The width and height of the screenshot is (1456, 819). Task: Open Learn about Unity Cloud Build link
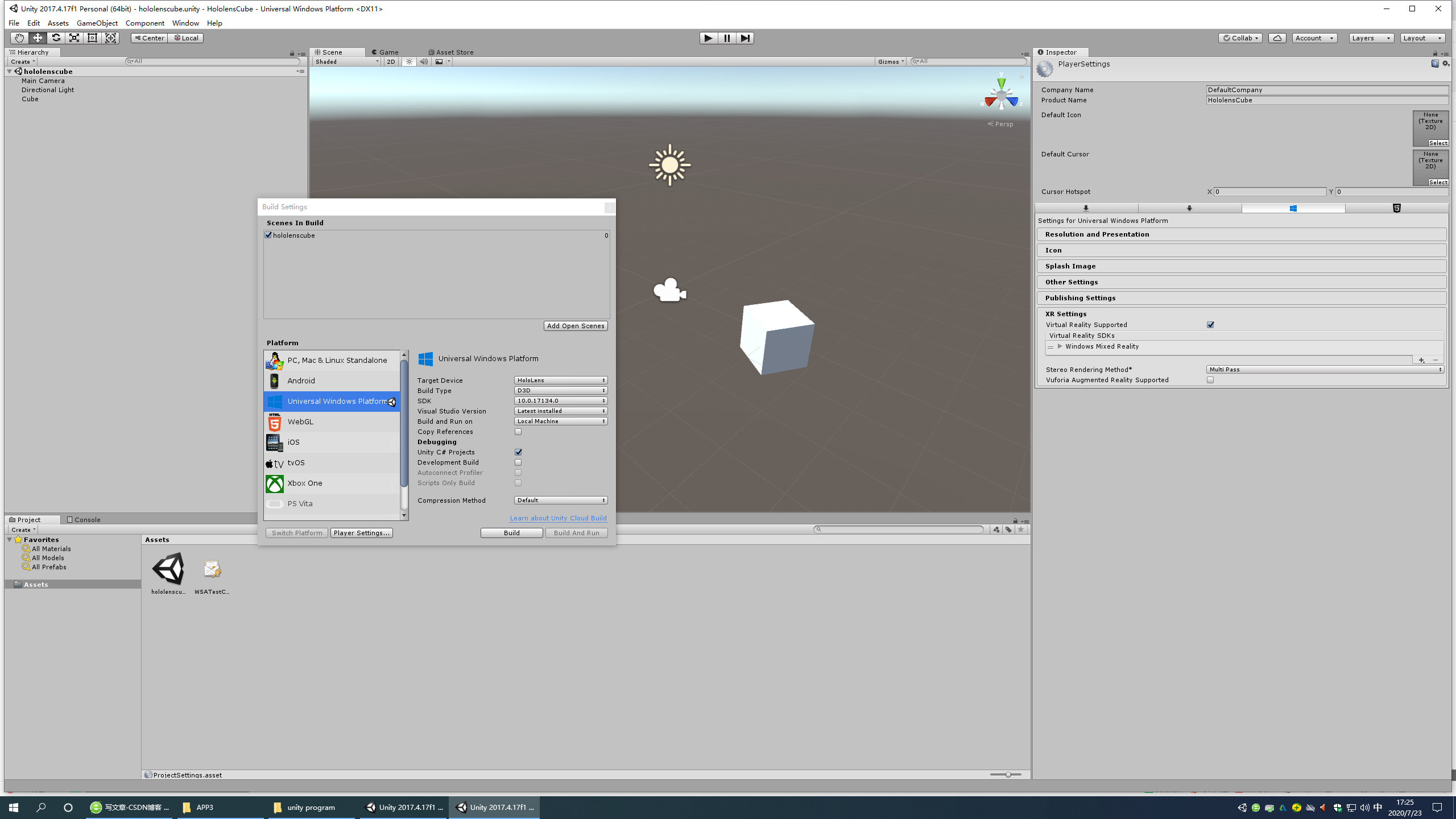pos(558,518)
